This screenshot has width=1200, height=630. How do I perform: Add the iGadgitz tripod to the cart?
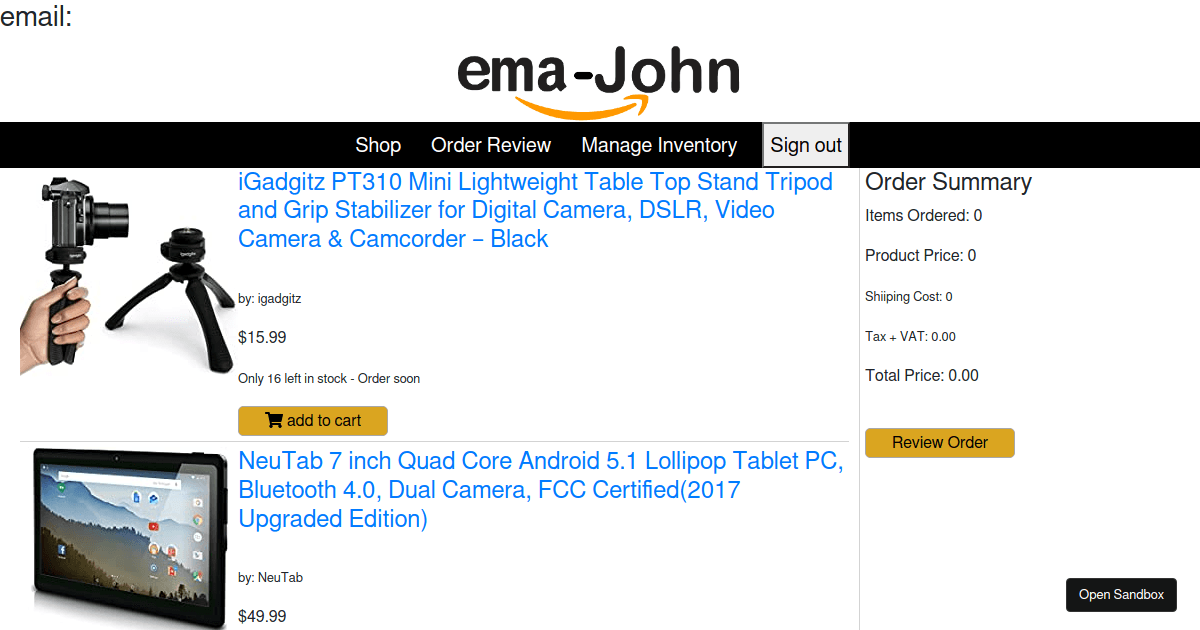pyautogui.click(x=313, y=420)
